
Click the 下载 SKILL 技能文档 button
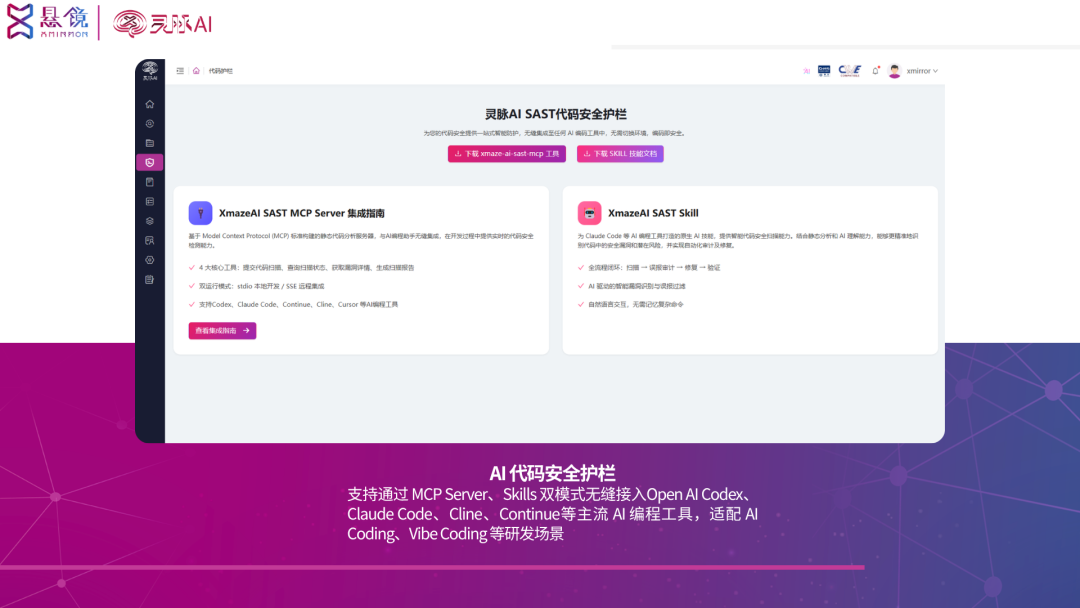pos(620,154)
